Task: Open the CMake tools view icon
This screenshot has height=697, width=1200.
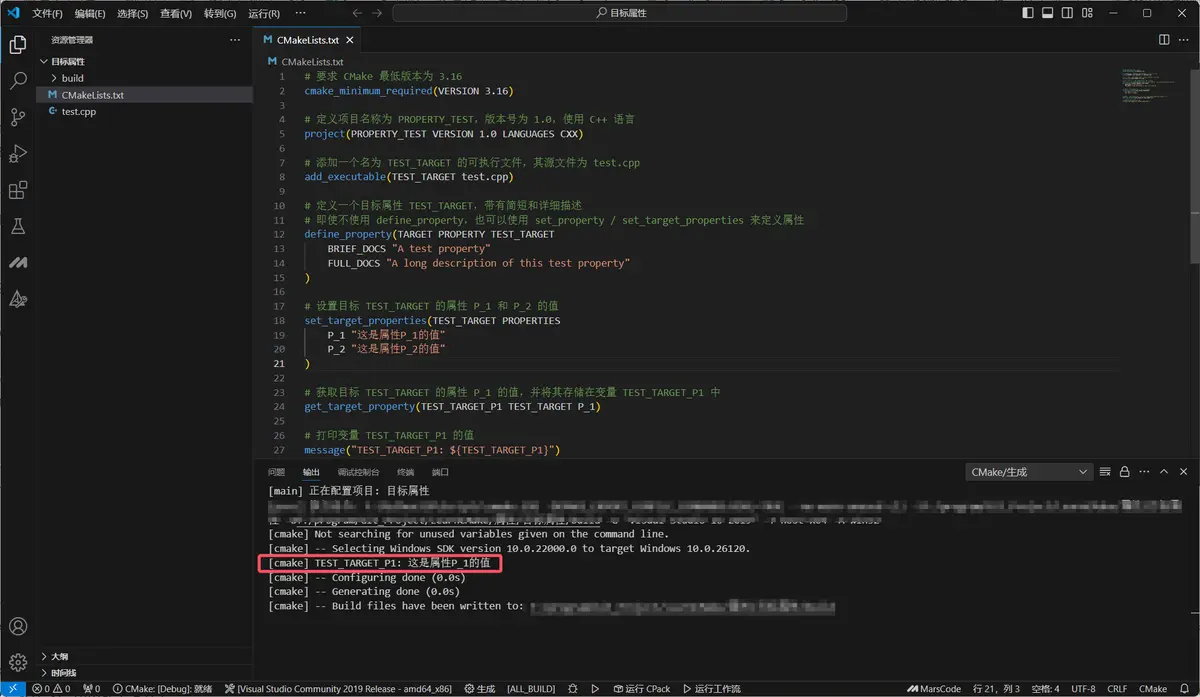Action: [17, 298]
